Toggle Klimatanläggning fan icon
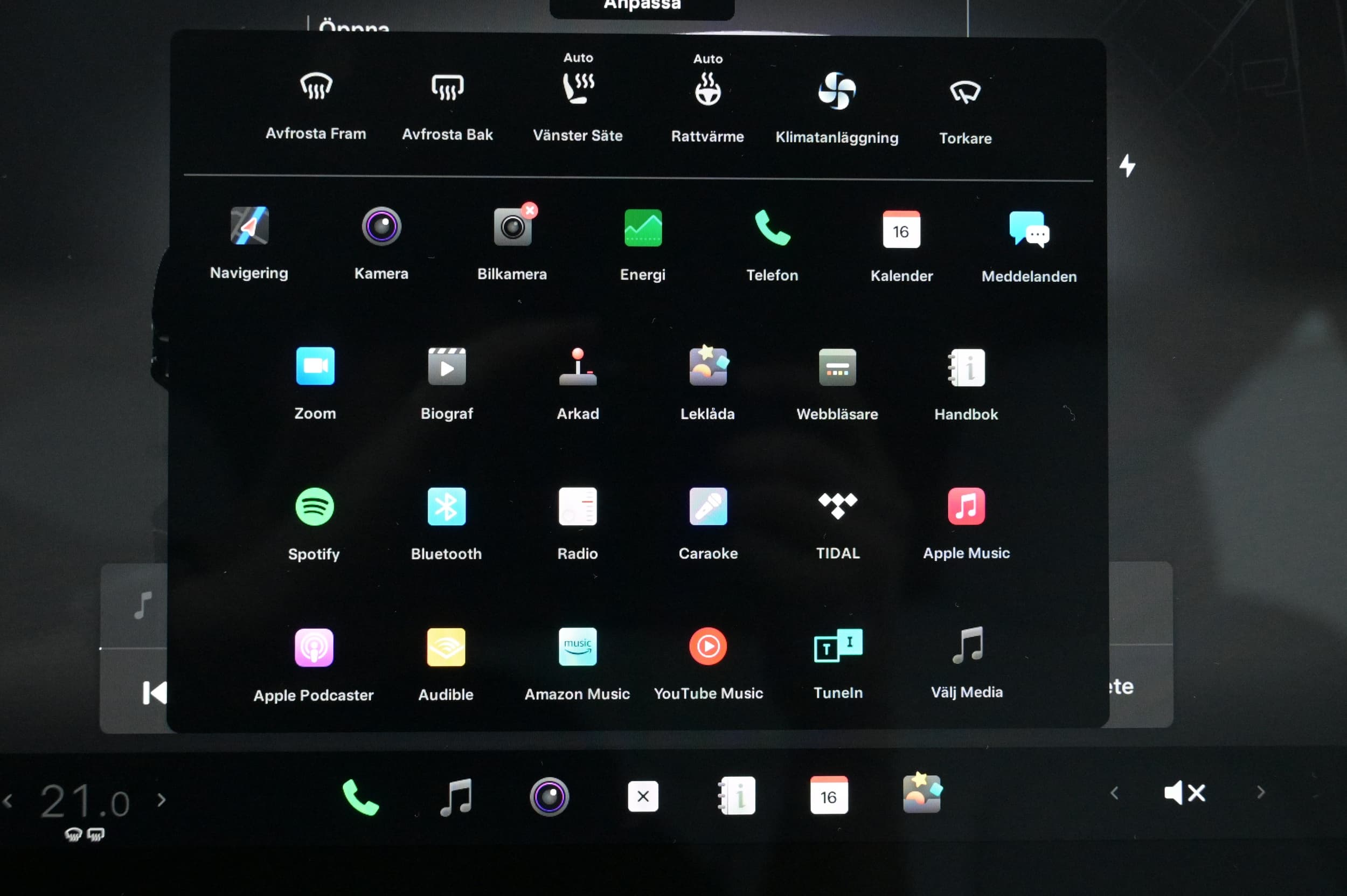 [x=837, y=91]
